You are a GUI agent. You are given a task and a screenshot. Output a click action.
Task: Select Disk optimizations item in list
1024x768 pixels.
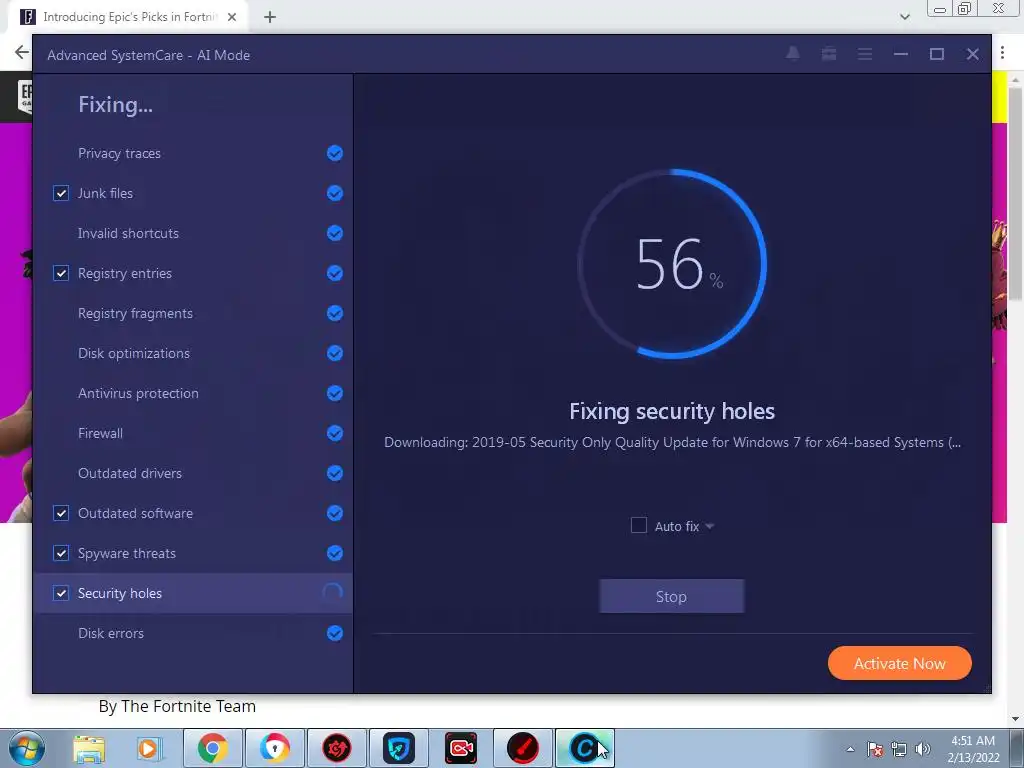193,353
